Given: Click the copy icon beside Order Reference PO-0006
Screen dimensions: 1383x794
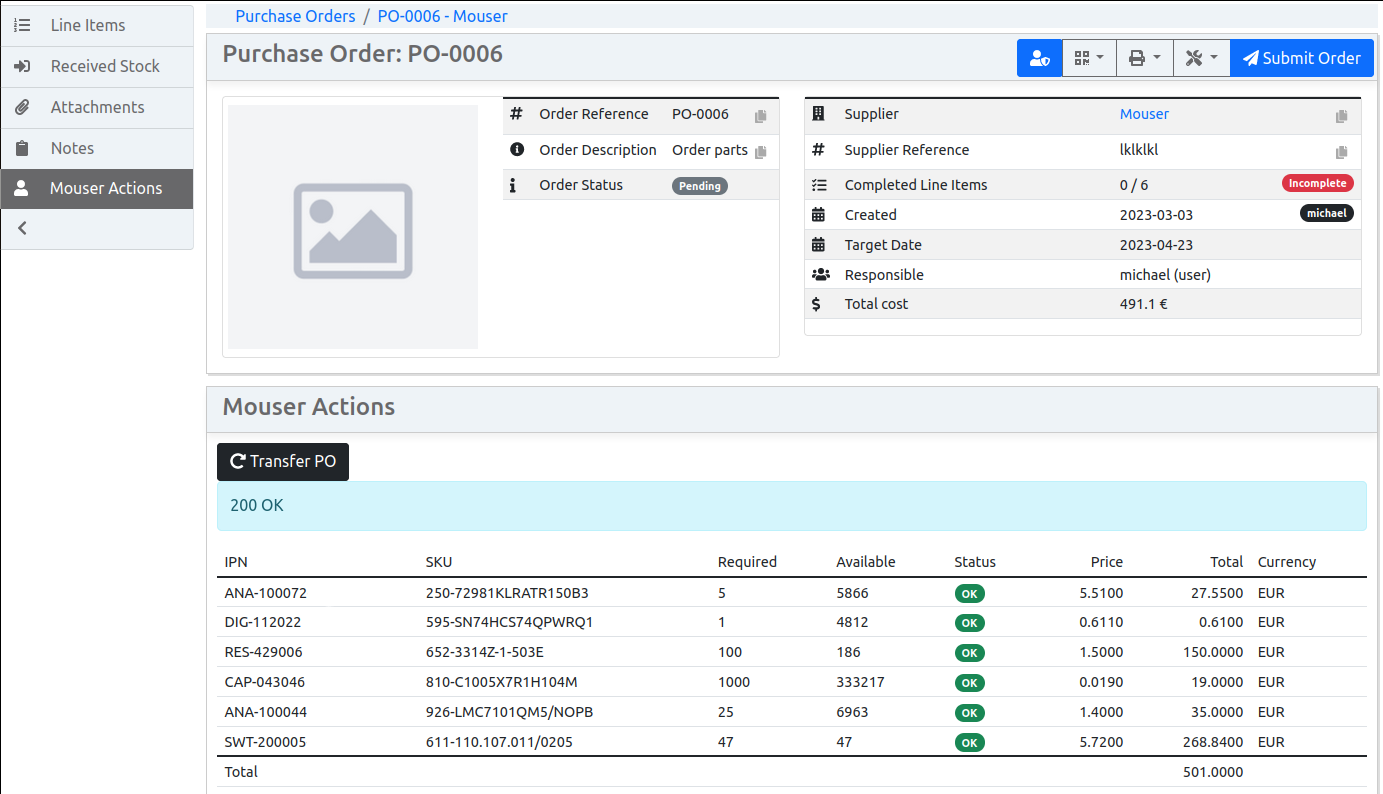Looking at the screenshot, I should [x=763, y=116].
